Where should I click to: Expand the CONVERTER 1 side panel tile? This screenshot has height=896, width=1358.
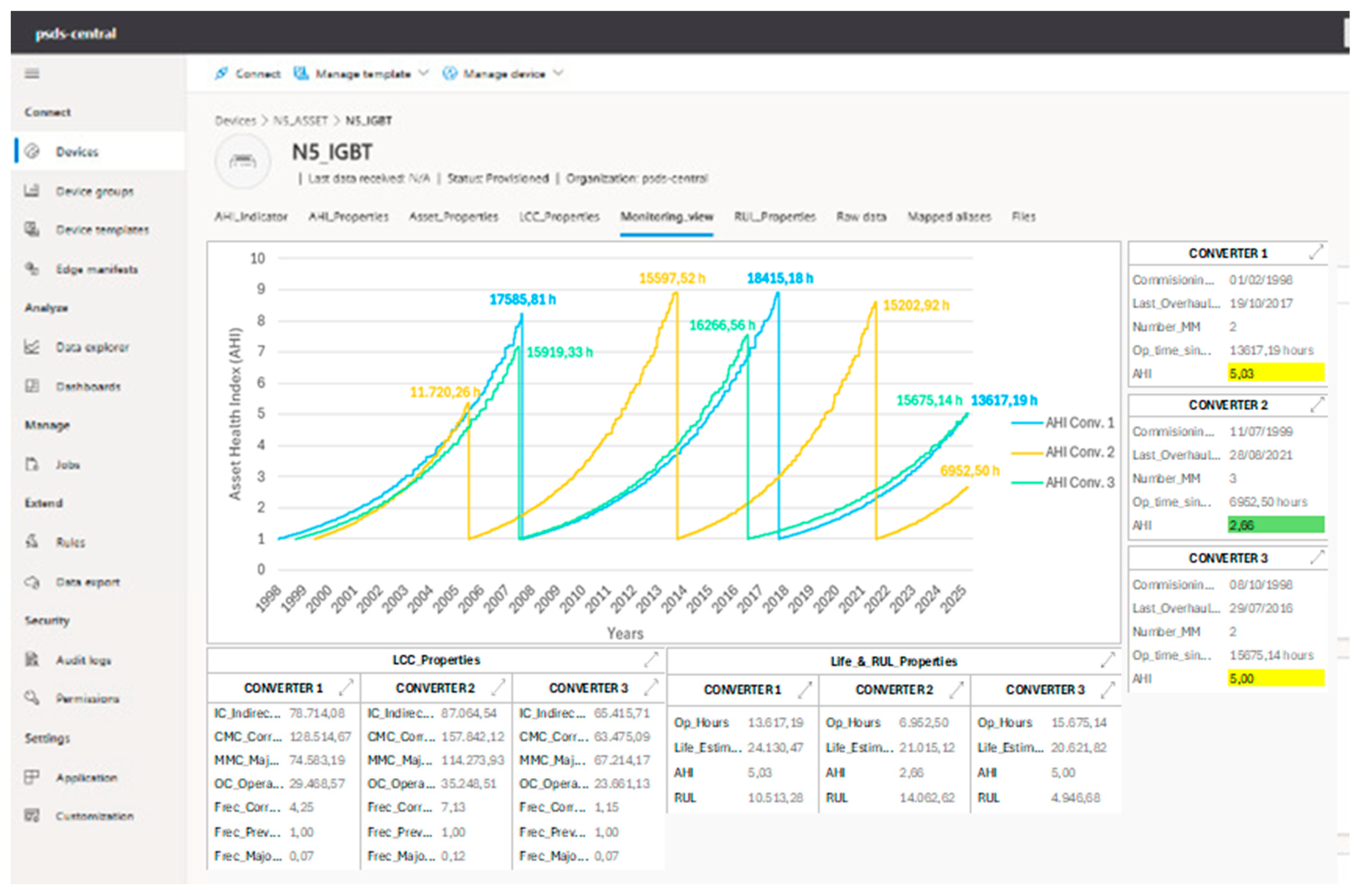point(1316,253)
